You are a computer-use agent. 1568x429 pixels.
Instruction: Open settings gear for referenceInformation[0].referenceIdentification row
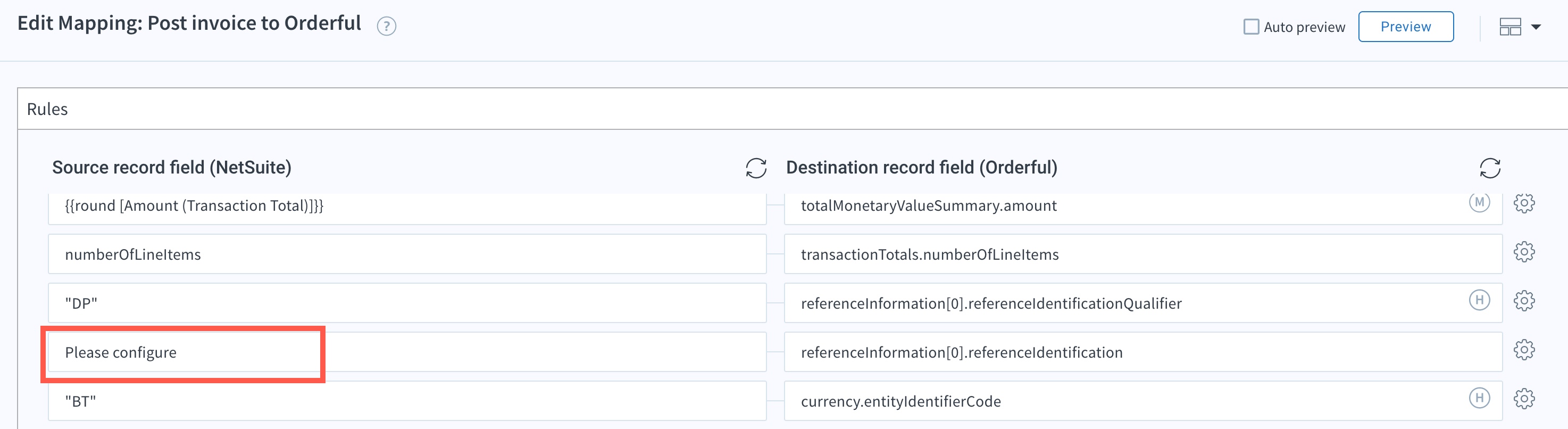click(x=1523, y=350)
